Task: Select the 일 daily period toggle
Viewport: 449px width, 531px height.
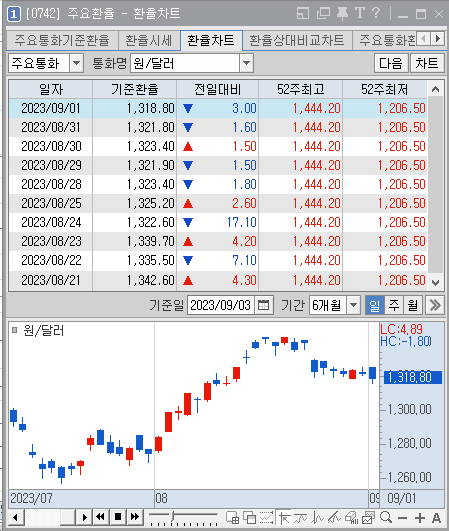Action: [375, 305]
